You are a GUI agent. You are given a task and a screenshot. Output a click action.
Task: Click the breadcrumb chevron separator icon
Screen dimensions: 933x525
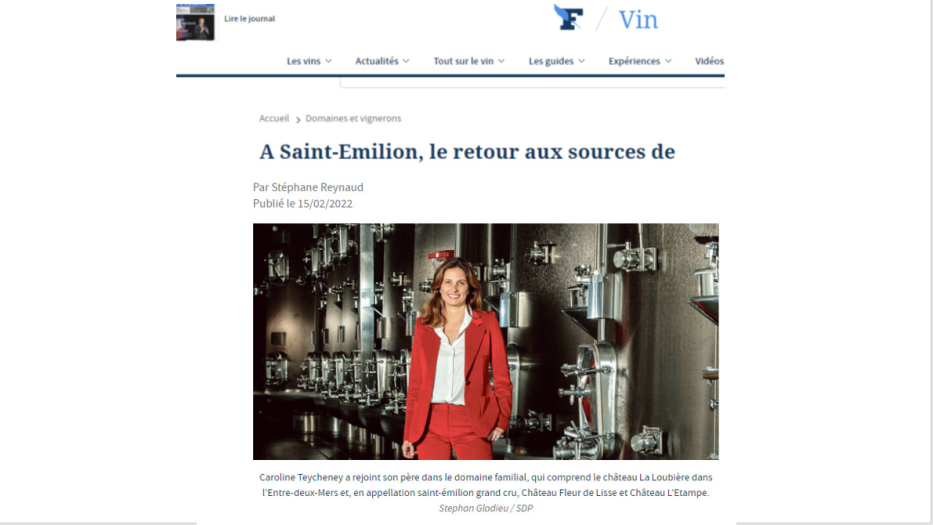click(x=298, y=120)
